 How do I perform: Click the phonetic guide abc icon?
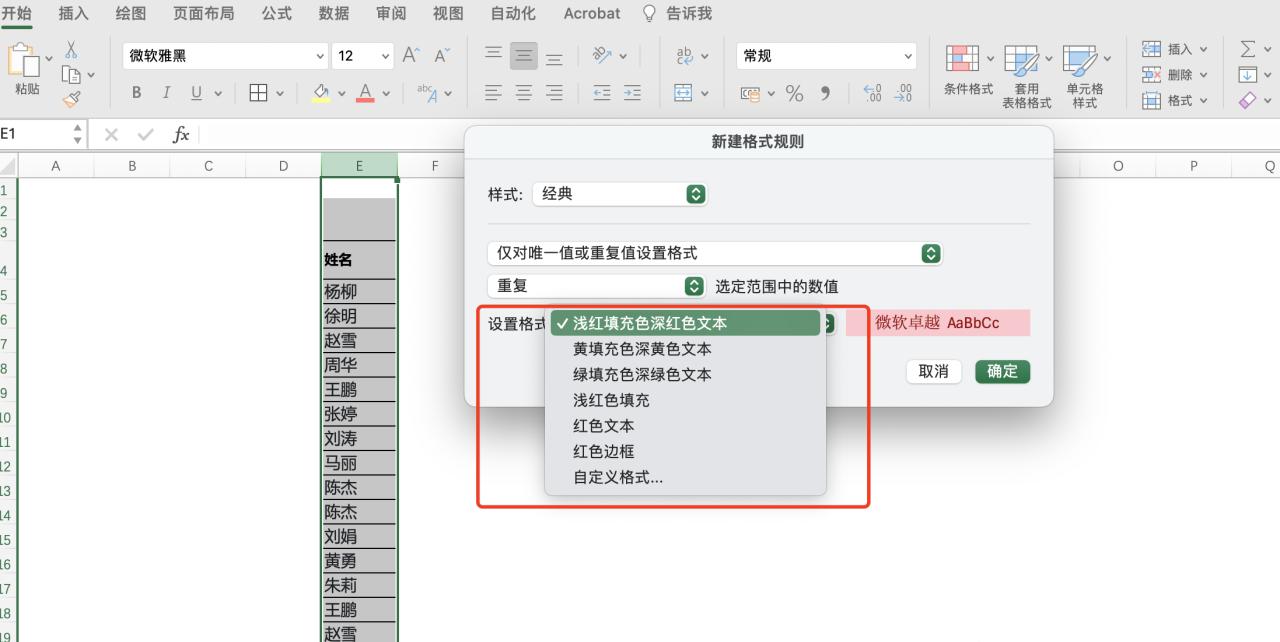427,93
